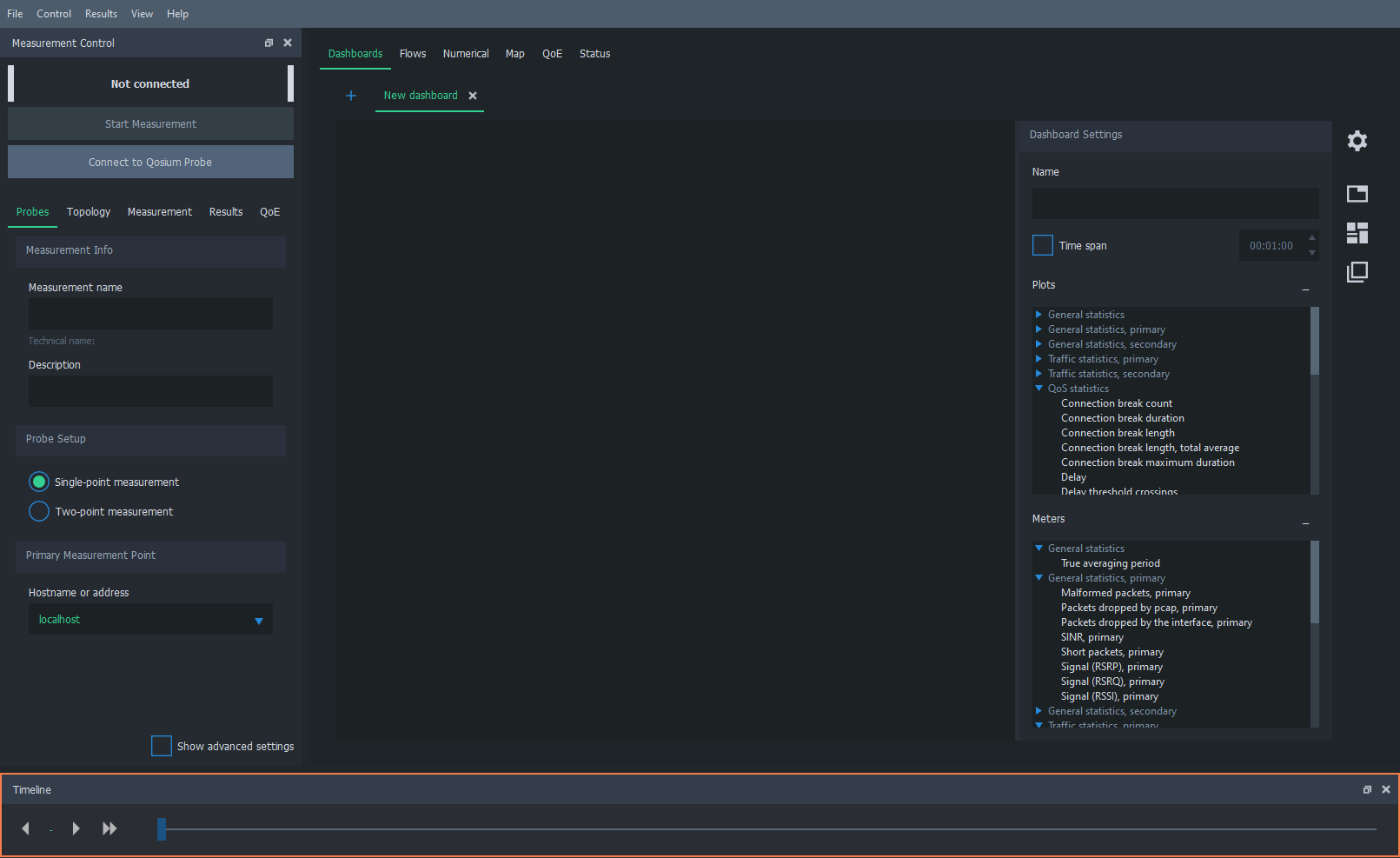This screenshot has width=1400, height=858.
Task: Undock the Measurement Control panel
Action: [x=269, y=43]
